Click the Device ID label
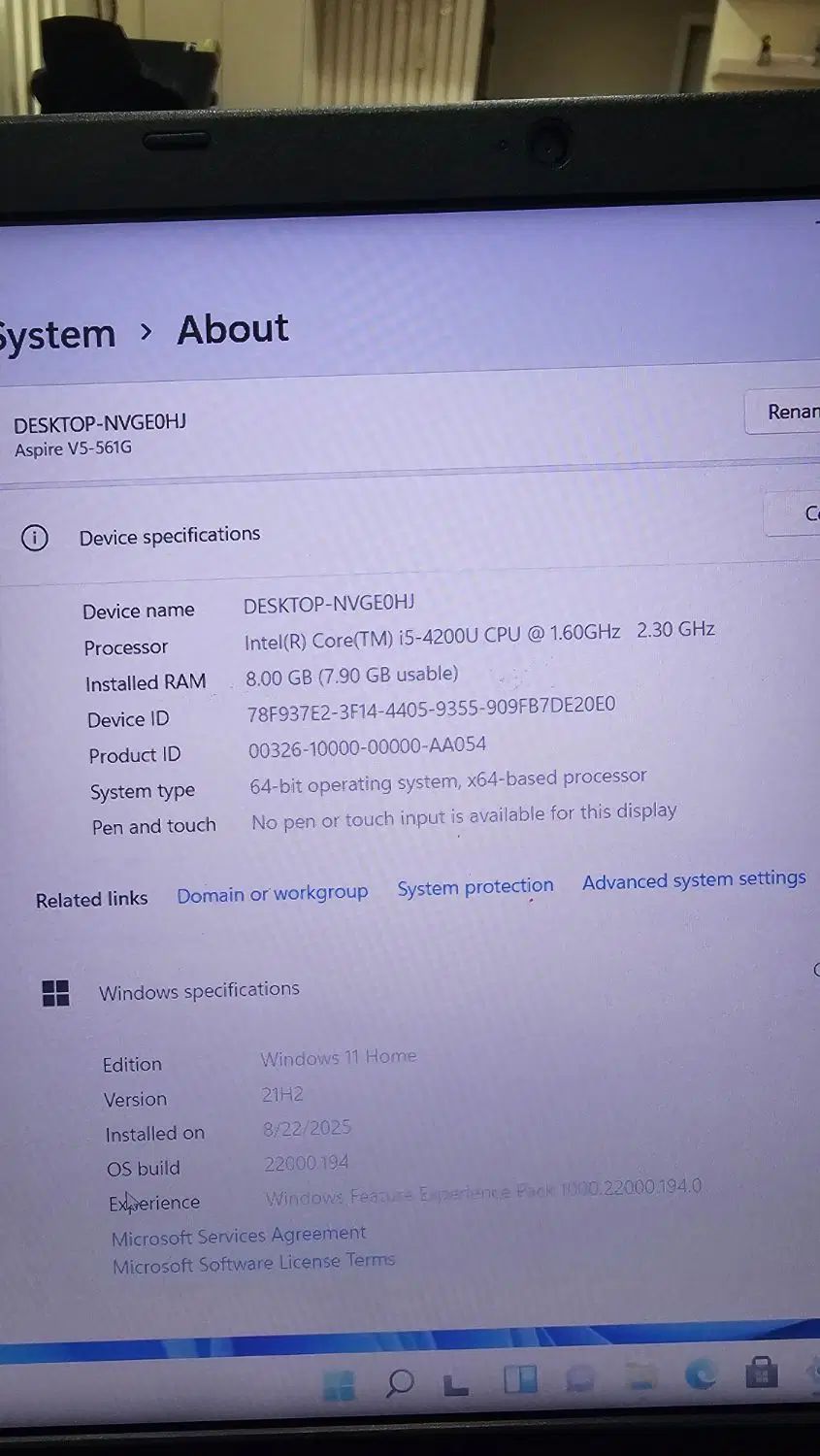 click(127, 719)
